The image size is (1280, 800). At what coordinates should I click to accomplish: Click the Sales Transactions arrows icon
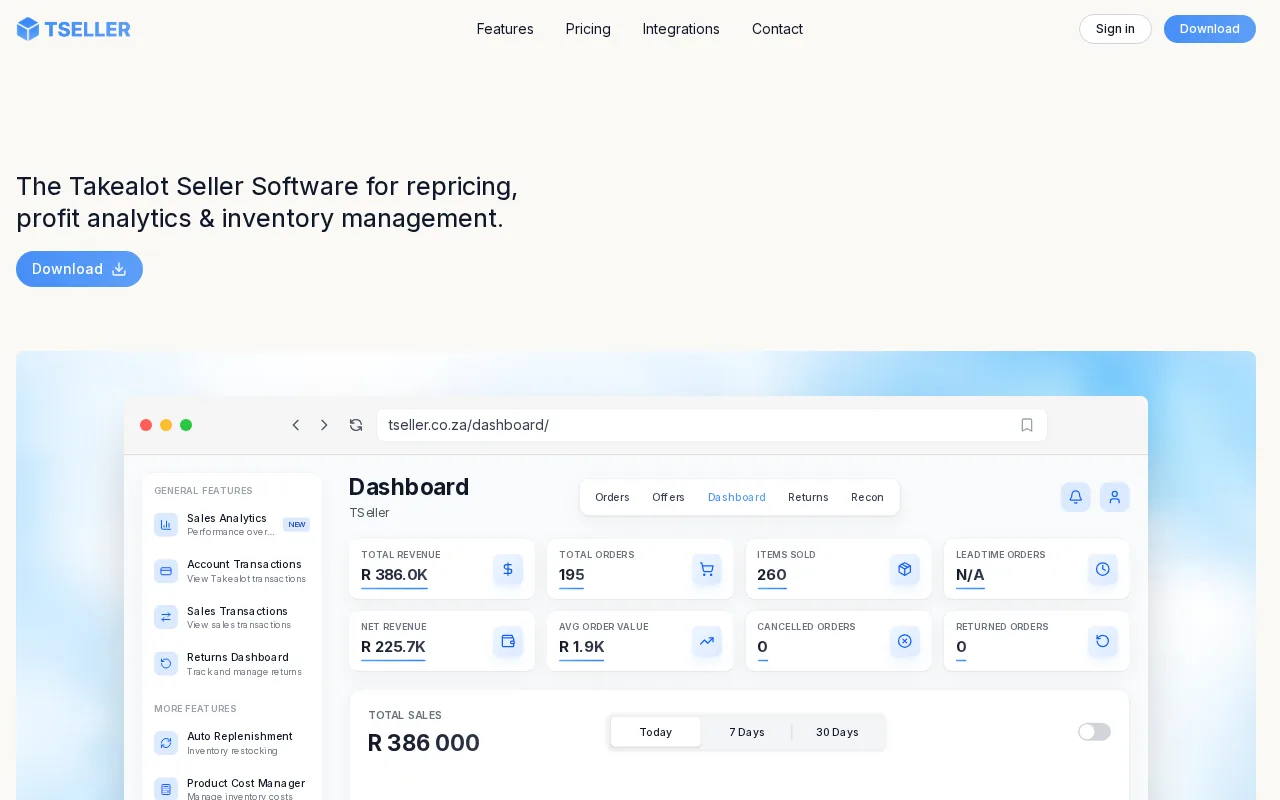tap(166, 617)
